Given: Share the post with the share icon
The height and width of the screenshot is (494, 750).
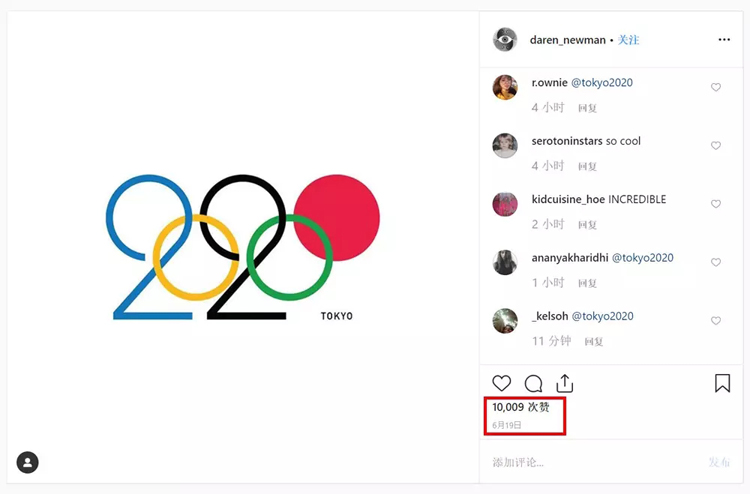Looking at the screenshot, I should point(565,383).
